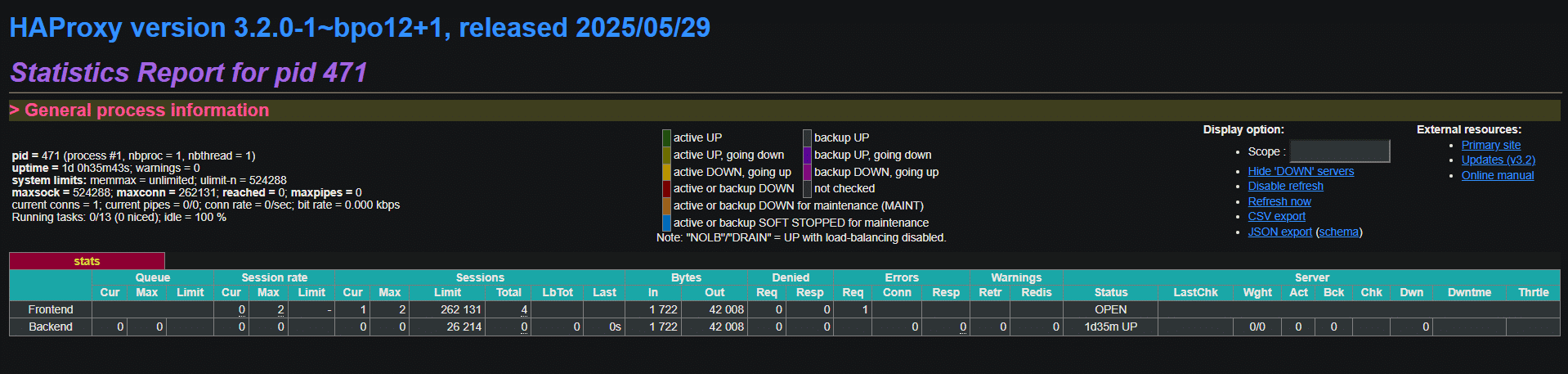Open the JSON export link
This screenshot has height=374, width=1568.
click(x=1279, y=232)
